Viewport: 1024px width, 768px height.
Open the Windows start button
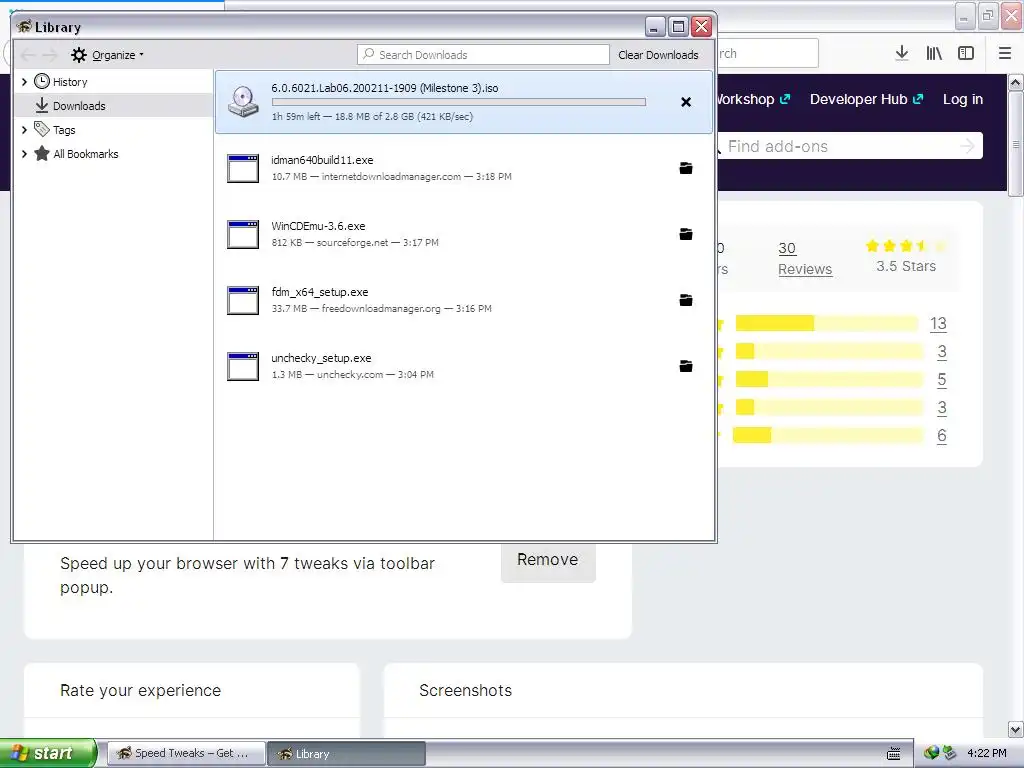tap(48, 753)
